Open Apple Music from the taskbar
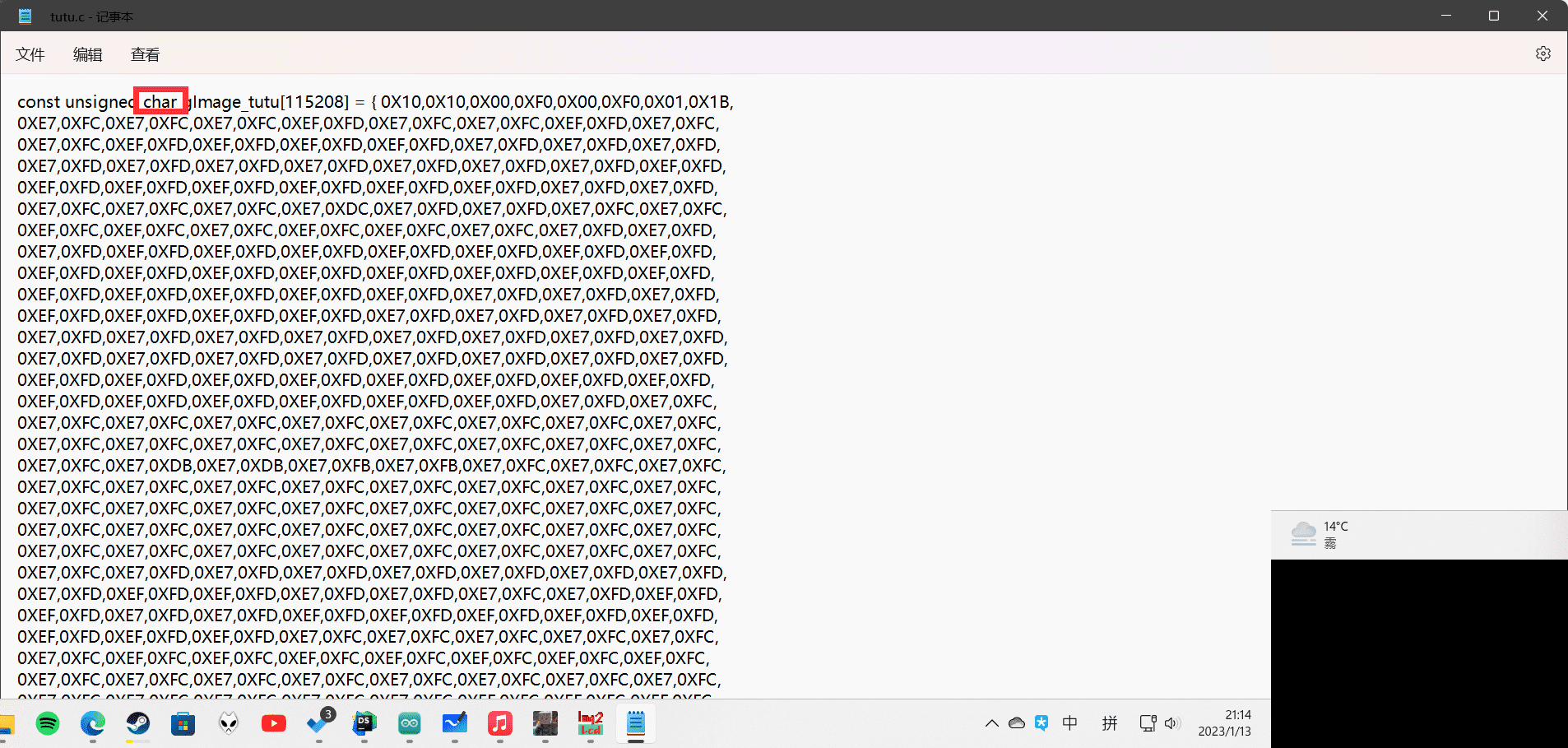Image resolution: width=1568 pixels, height=748 pixels. click(x=499, y=723)
